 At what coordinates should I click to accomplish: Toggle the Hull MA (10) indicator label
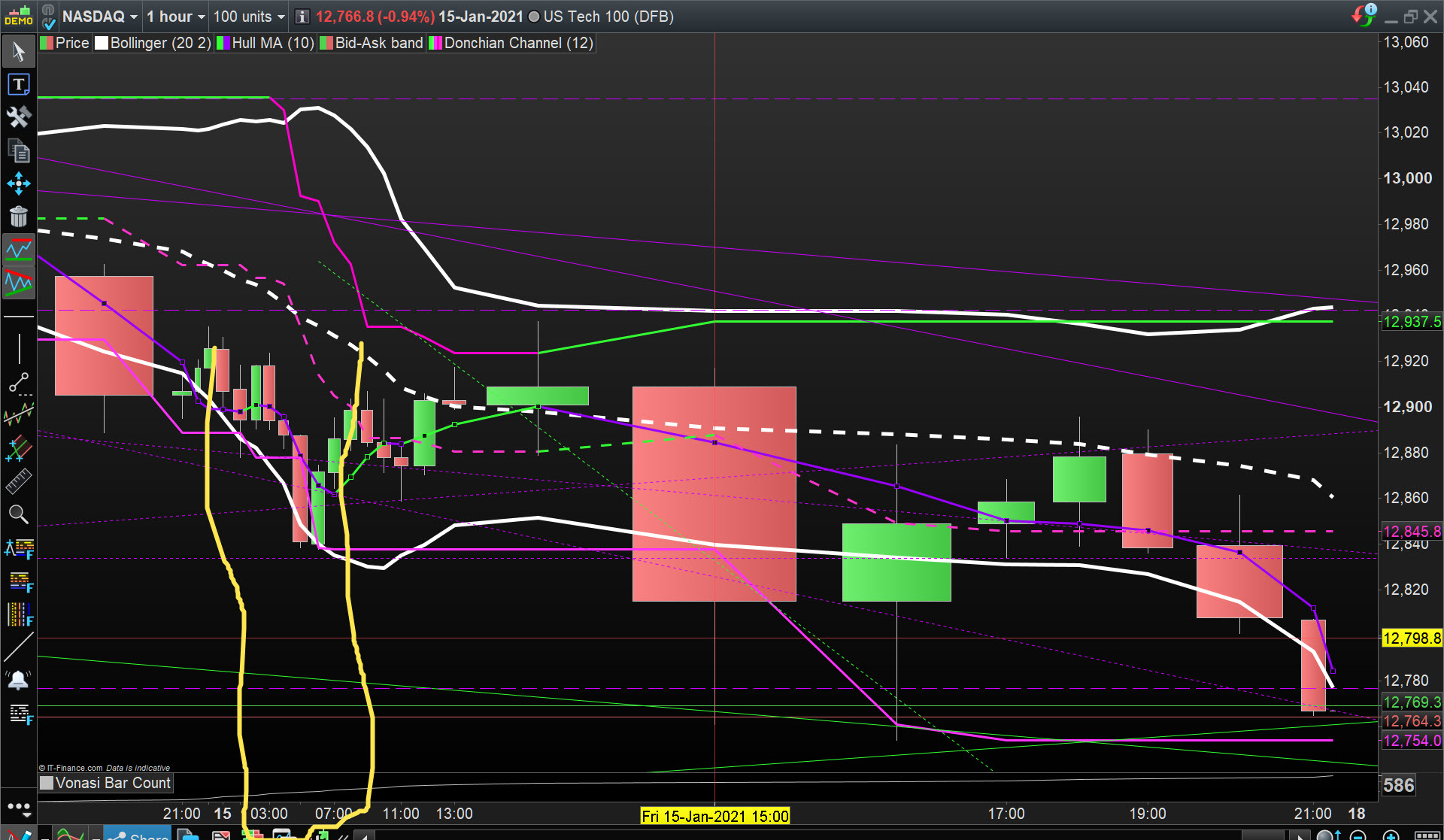click(x=272, y=43)
